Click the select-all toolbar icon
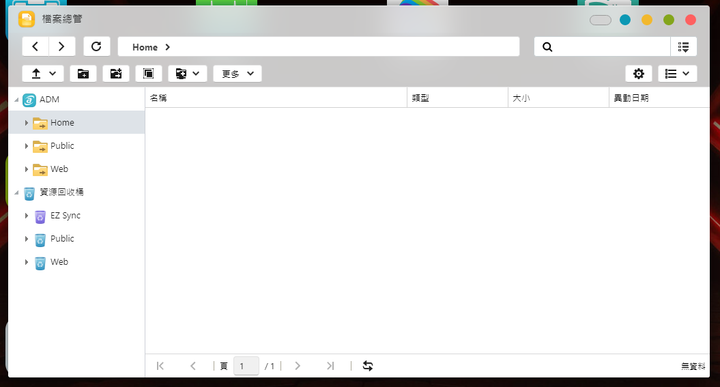Viewport: 720px width, 387px height. [148, 73]
